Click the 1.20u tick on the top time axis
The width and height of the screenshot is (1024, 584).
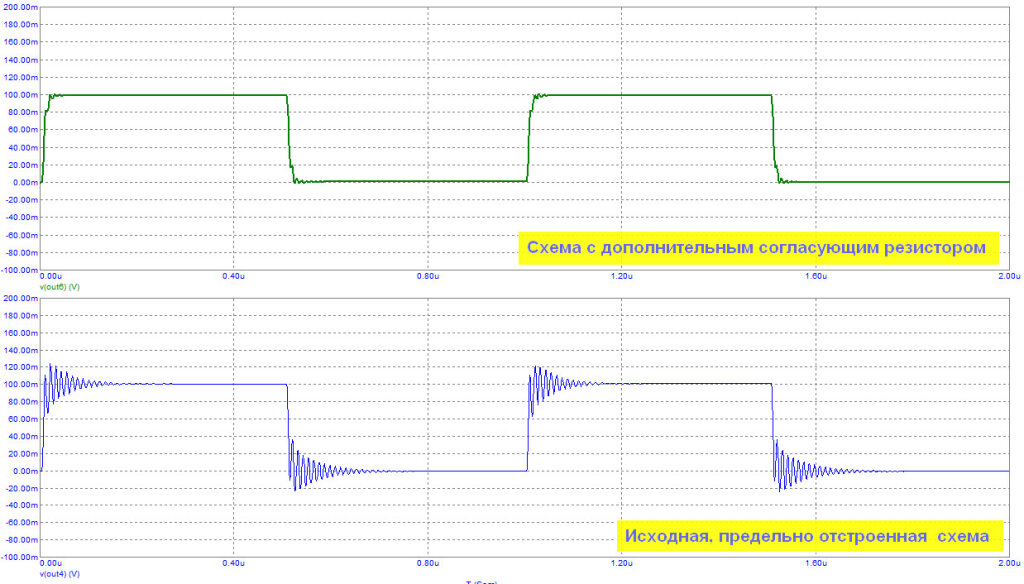tap(621, 277)
